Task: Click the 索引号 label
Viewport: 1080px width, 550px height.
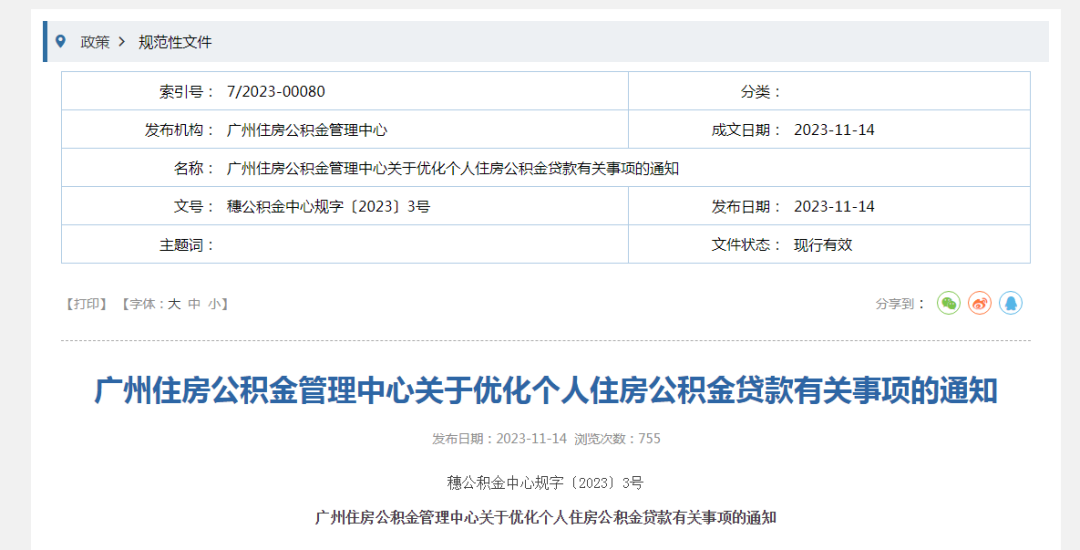Action: point(187,92)
